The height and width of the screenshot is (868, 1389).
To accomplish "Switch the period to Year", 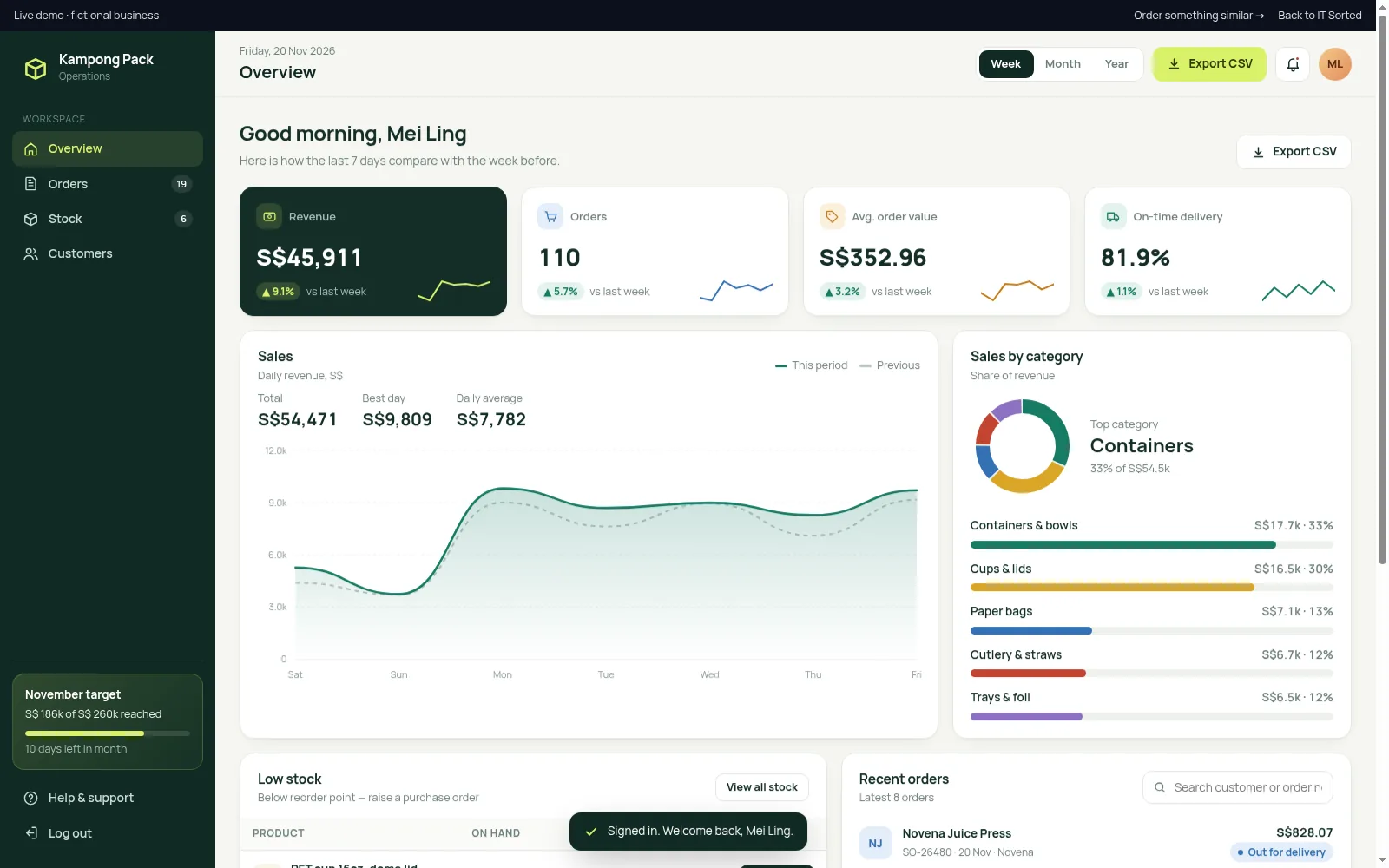I will coord(1116,64).
